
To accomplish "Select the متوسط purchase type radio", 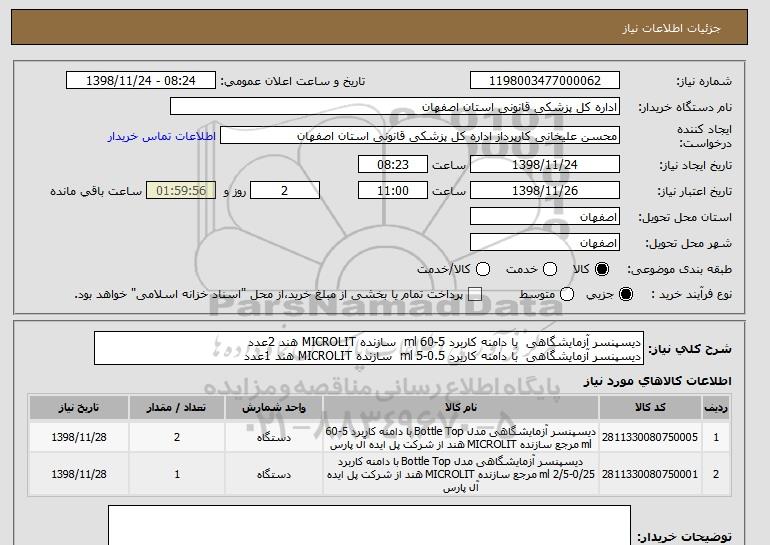I will (567, 295).
